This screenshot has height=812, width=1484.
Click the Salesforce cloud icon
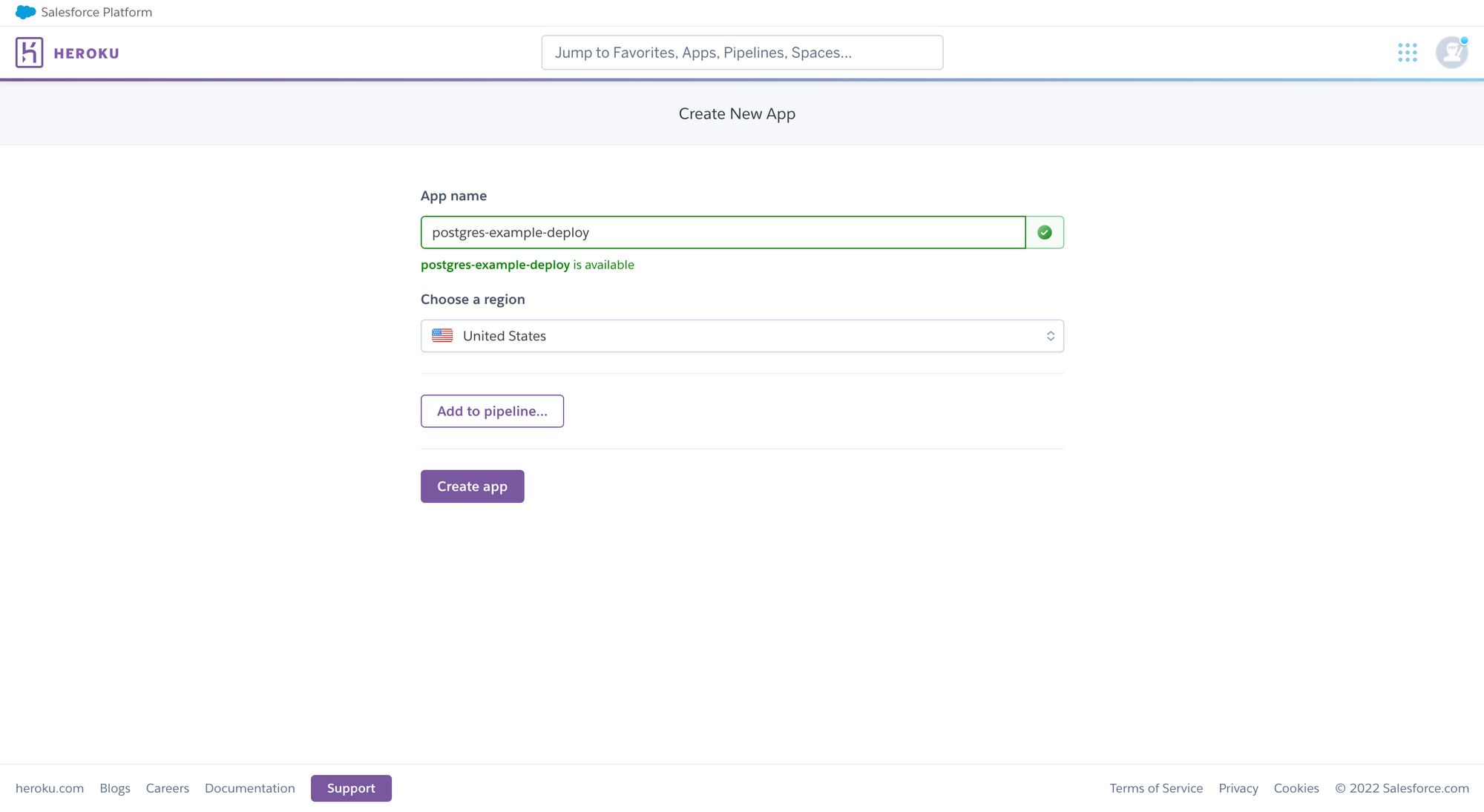25,13
